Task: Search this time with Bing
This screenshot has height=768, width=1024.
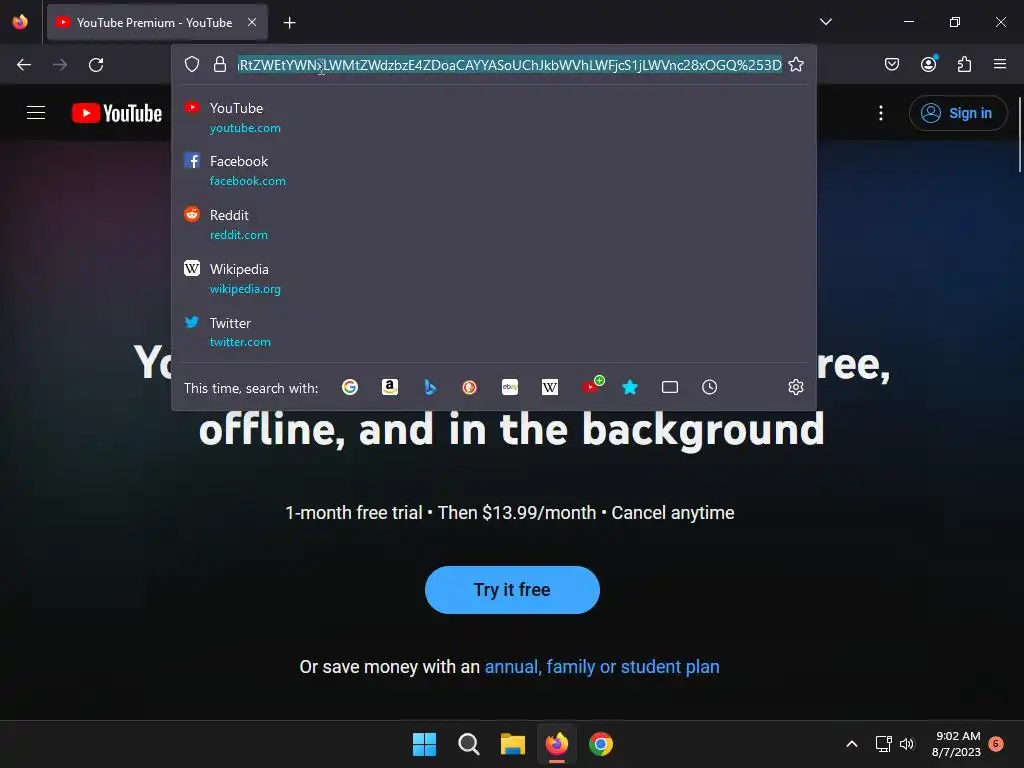Action: 430,387
